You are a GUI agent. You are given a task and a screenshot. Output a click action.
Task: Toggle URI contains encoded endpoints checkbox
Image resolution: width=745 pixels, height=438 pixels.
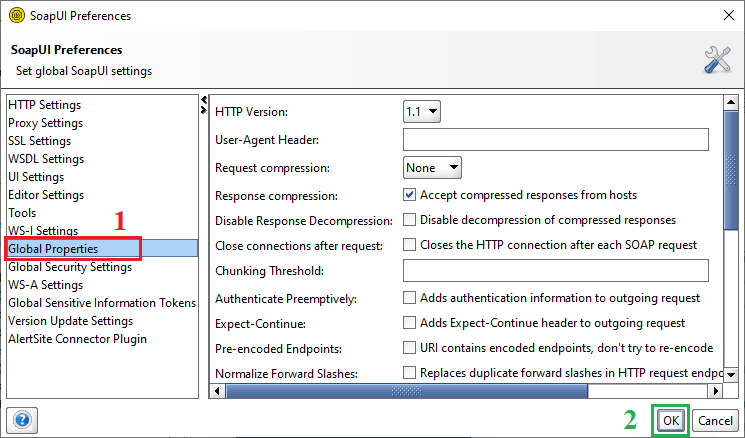[409, 347]
